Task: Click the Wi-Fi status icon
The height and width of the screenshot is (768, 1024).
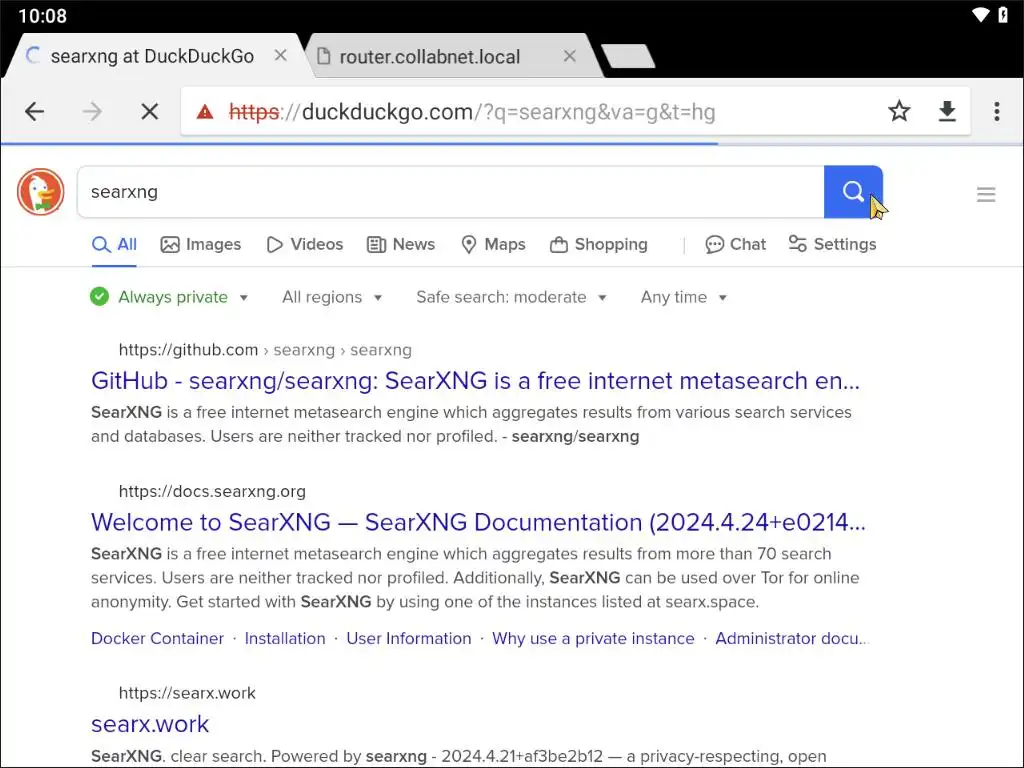Action: click(980, 15)
